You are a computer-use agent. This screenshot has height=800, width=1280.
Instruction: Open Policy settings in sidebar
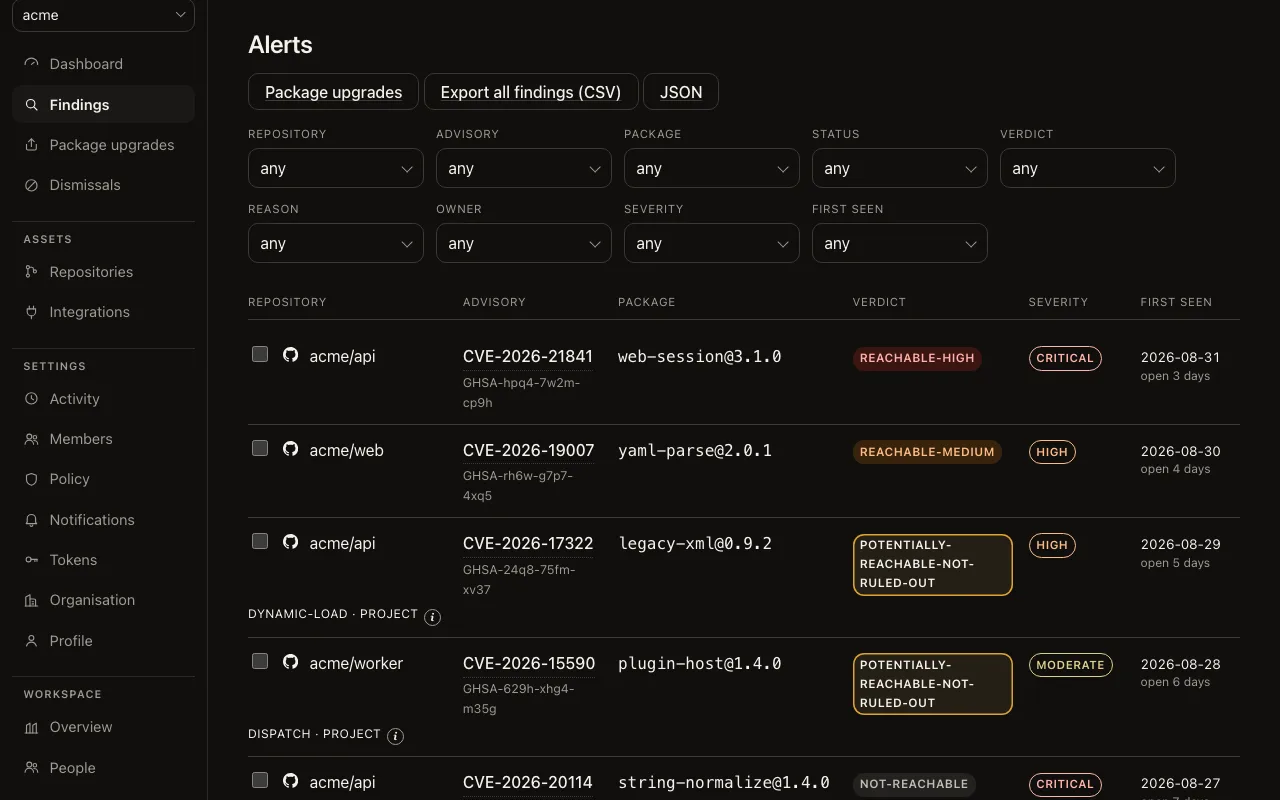tap(103, 479)
